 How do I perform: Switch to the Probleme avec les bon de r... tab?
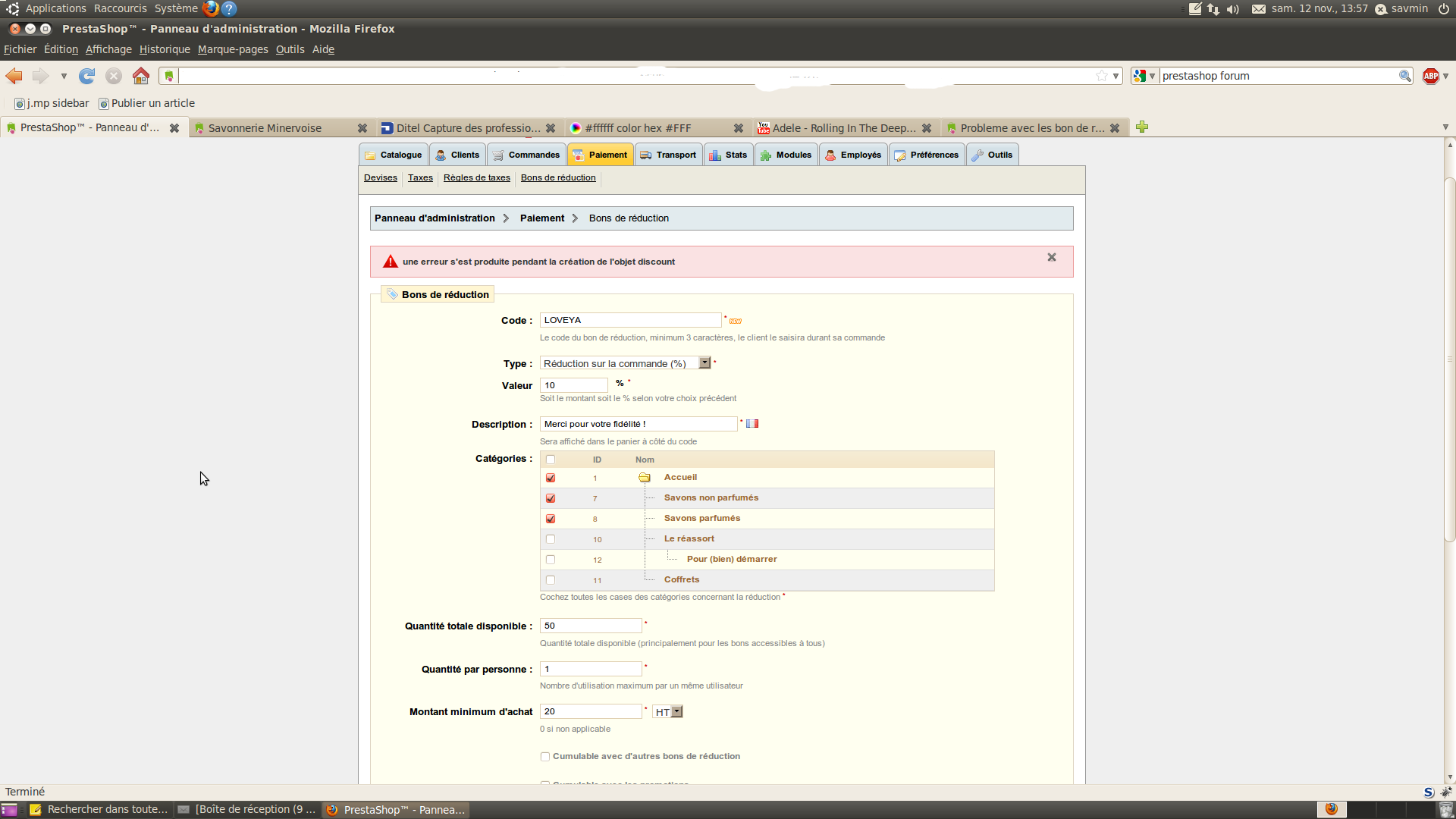tap(1034, 128)
